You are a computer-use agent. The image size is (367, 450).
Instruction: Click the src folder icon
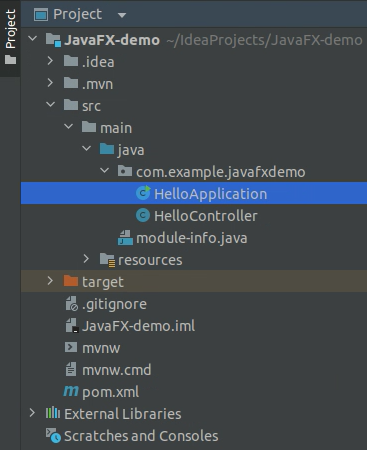click(71, 105)
